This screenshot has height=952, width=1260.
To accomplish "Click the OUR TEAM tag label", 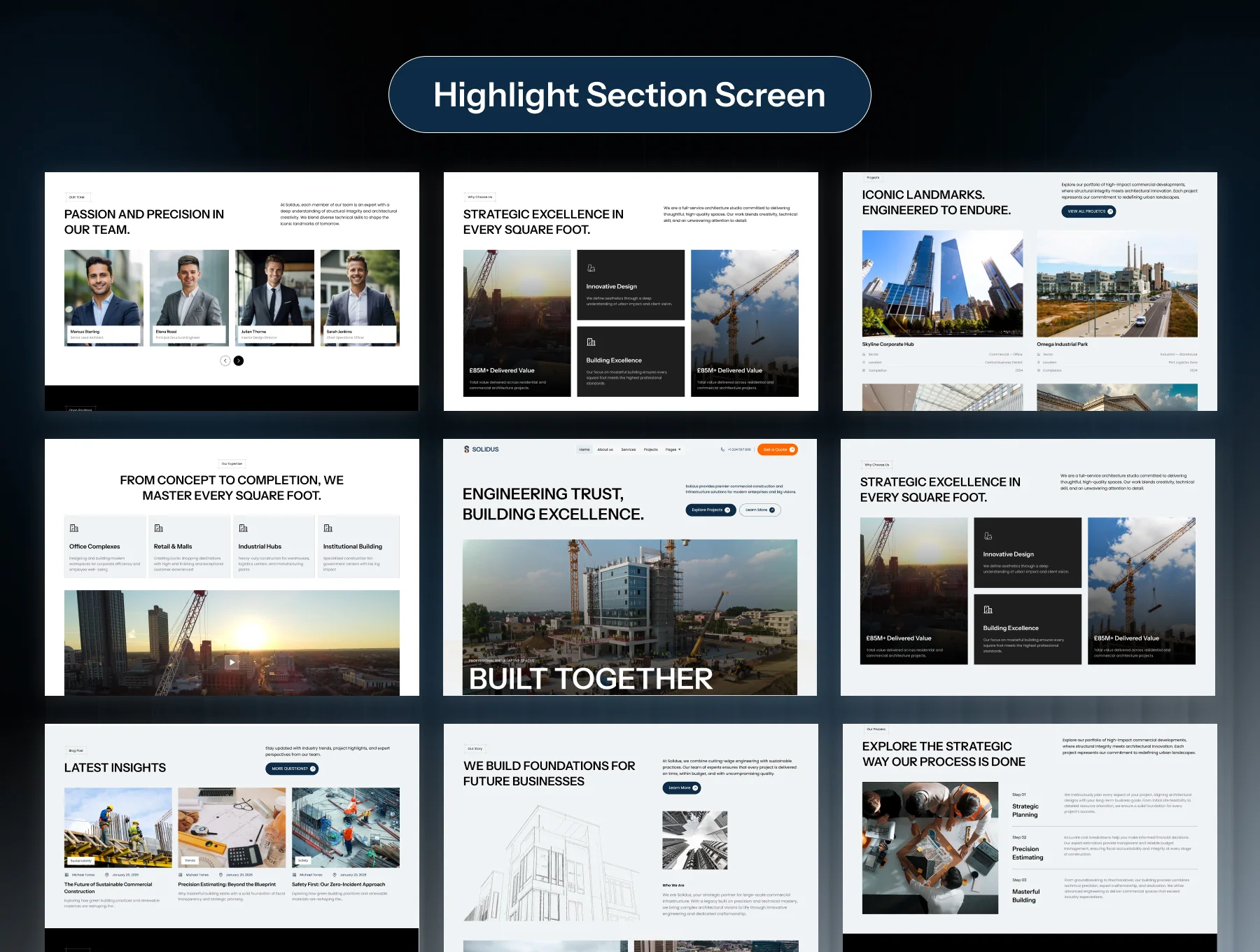I will [x=77, y=197].
